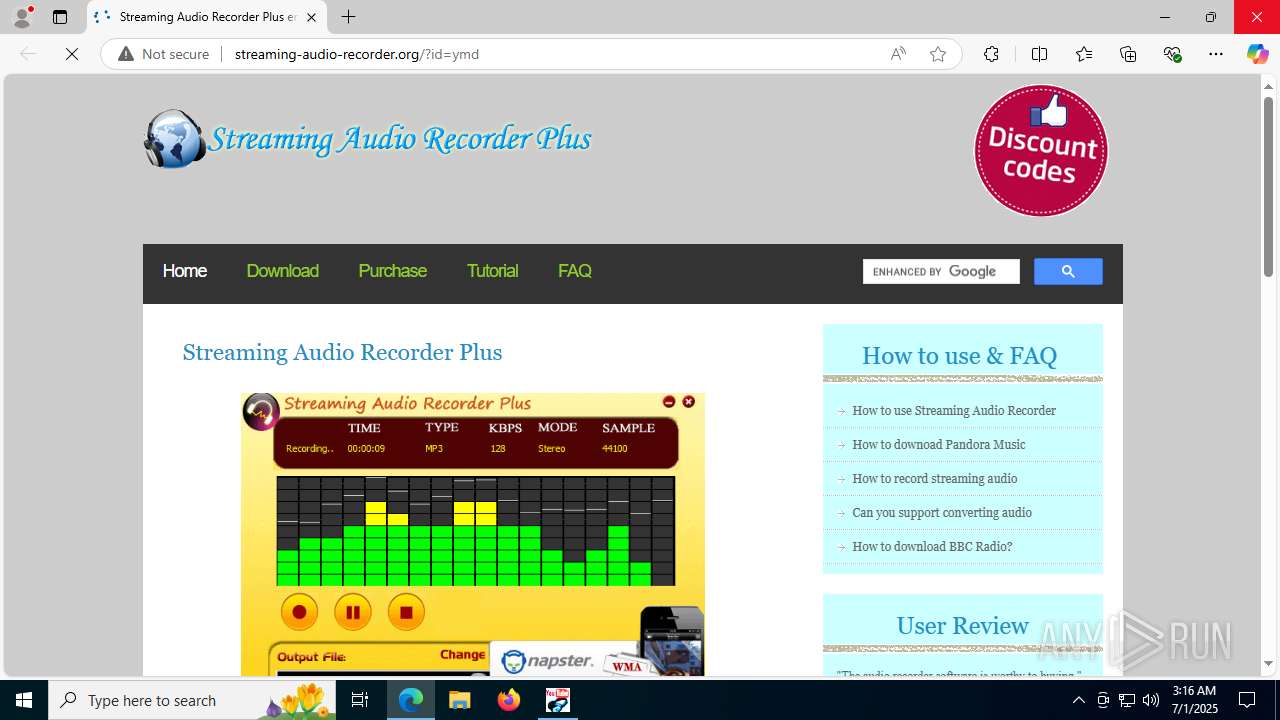Click the record button in recorder image

(x=299, y=612)
